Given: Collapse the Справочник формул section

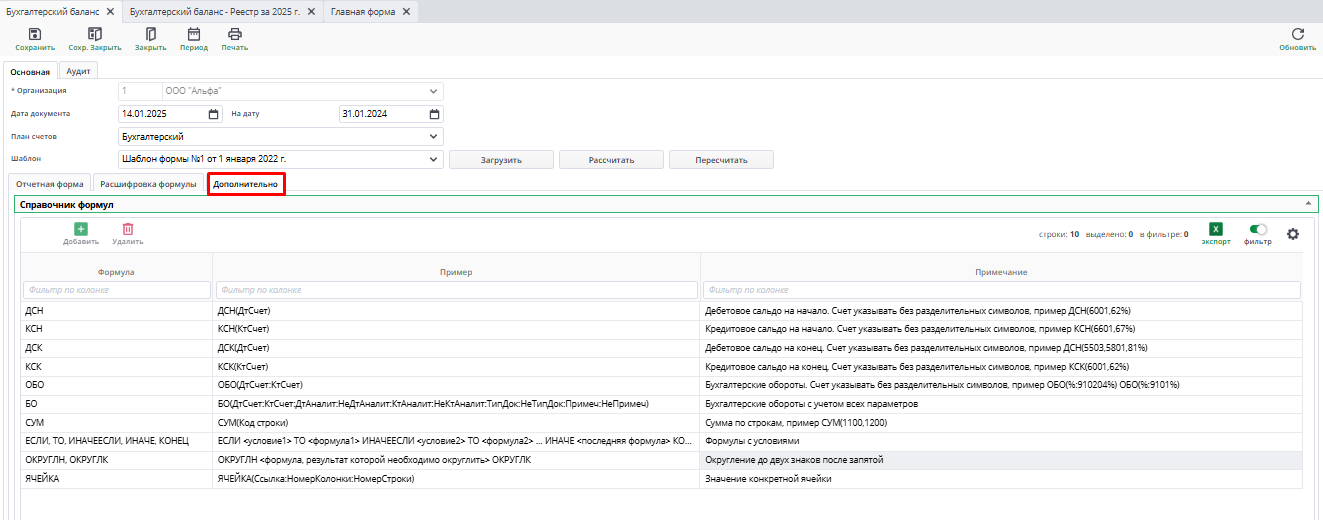Looking at the screenshot, I should [1309, 204].
